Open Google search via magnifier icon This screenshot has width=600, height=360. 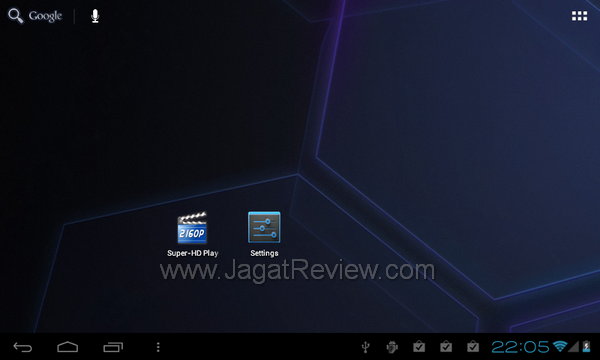(16, 16)
